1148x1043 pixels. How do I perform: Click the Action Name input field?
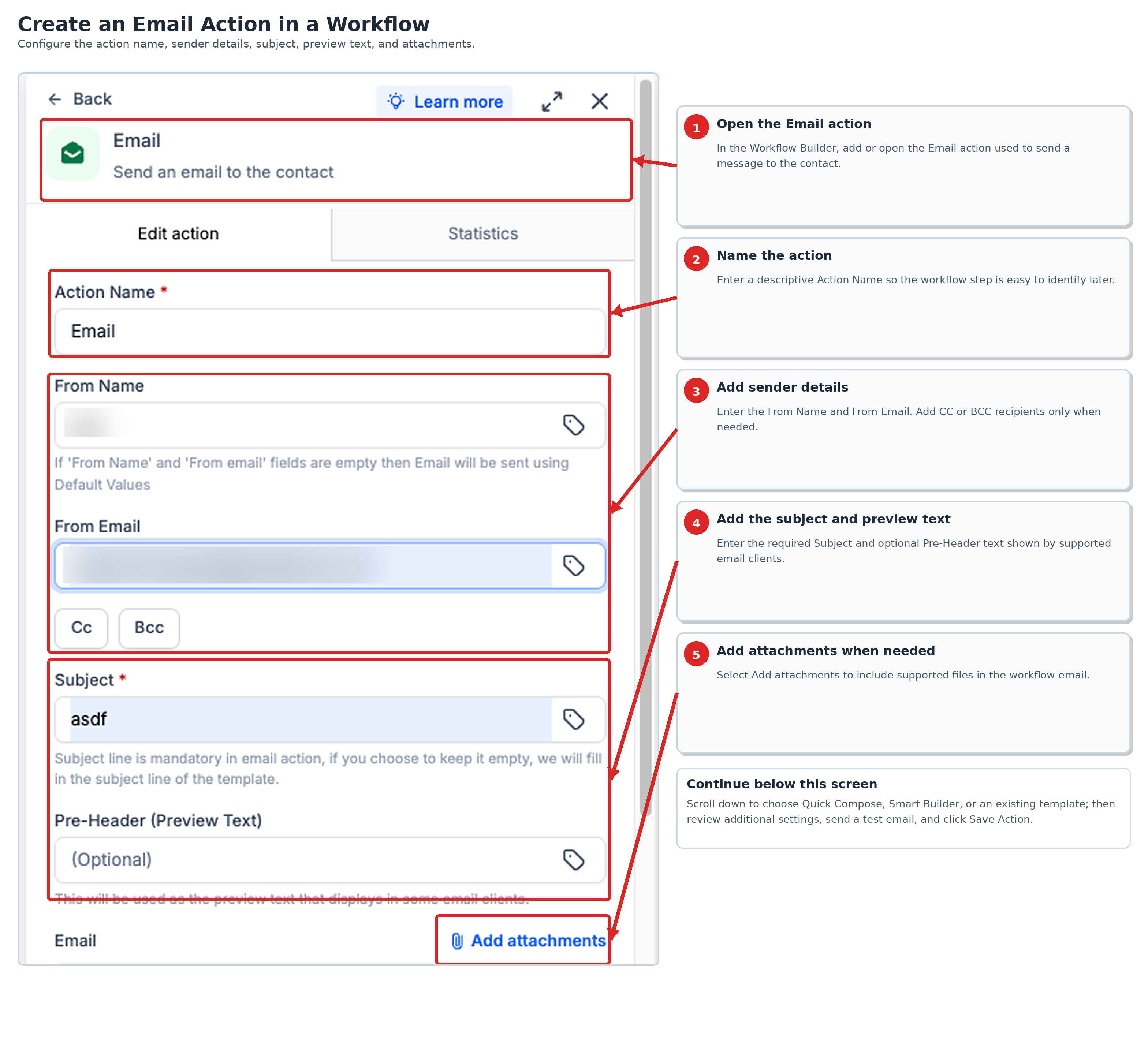click(330, 331)
